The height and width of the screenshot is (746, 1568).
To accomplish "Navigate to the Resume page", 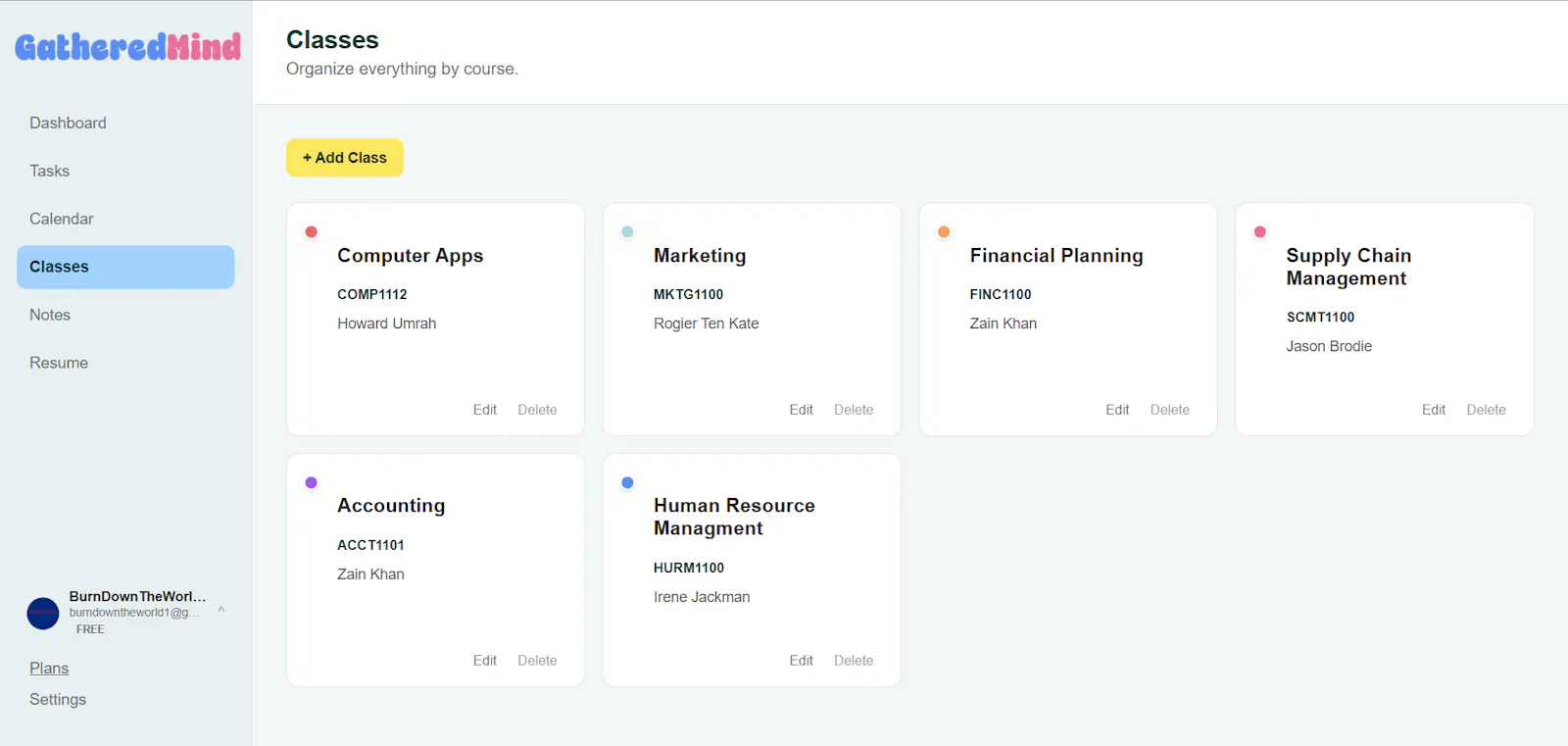I will point(59,363).
